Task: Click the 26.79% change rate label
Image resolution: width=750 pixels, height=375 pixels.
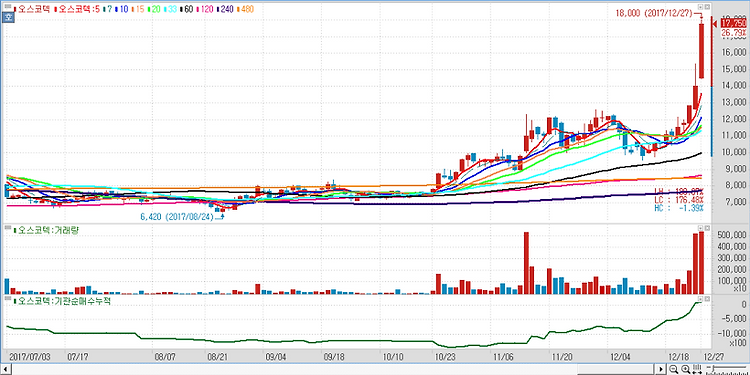Action: [x=733, y=33]
